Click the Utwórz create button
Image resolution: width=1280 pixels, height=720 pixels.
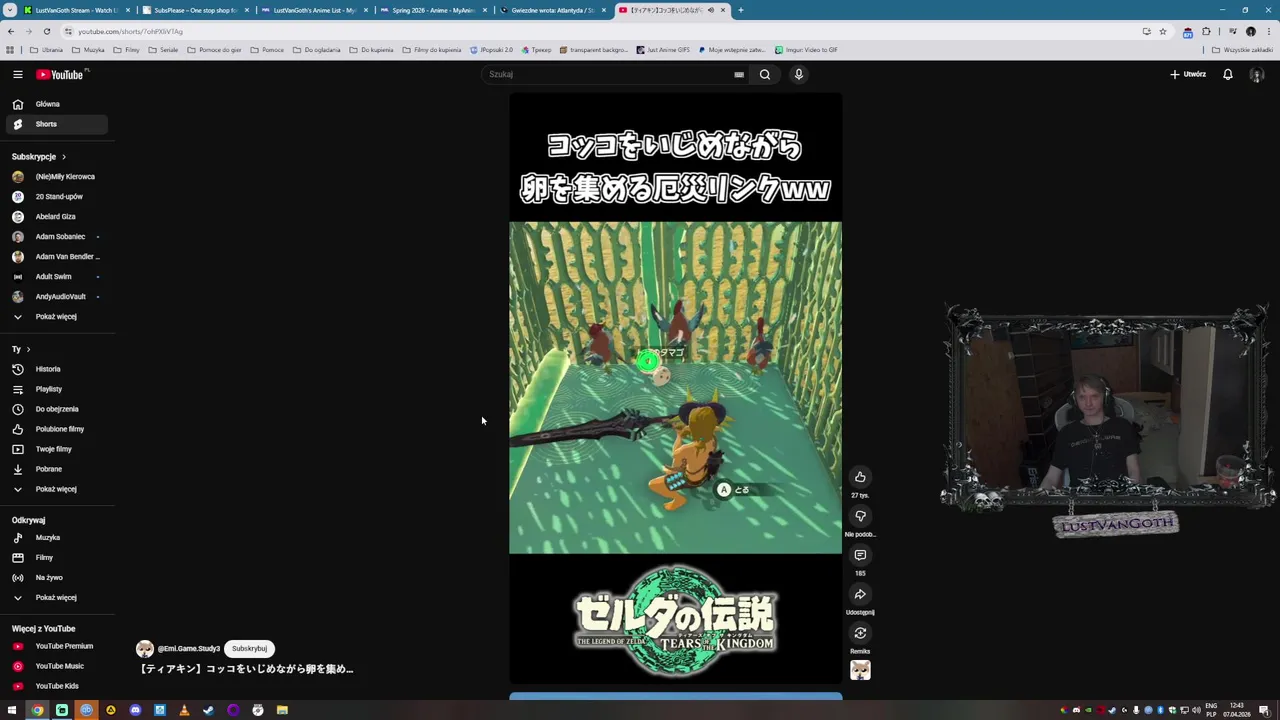(x=1188, y=74)
